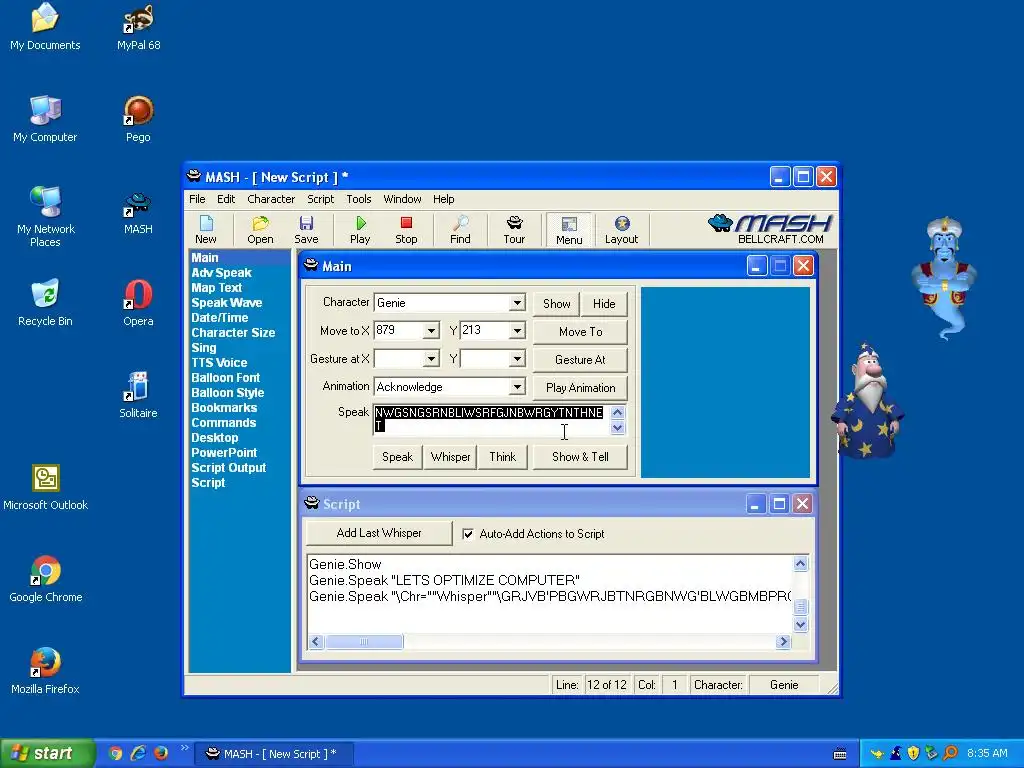Click the Hide character button
The image size is (1024, 768).
tap(604, 304)
